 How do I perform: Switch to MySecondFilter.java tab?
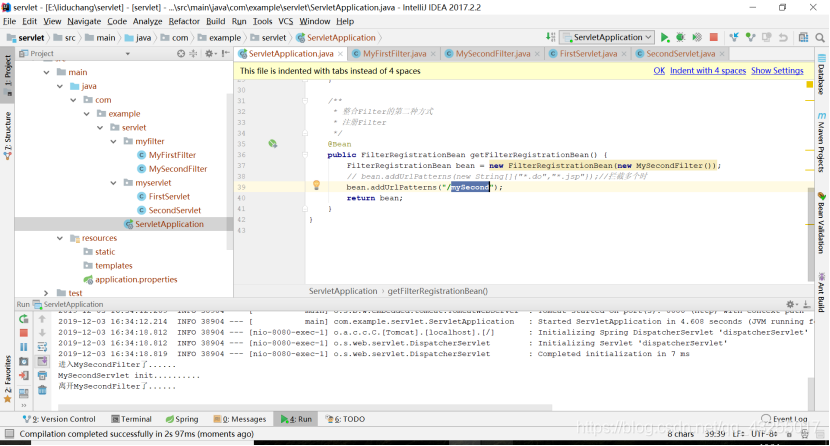[x=493, y=53]
